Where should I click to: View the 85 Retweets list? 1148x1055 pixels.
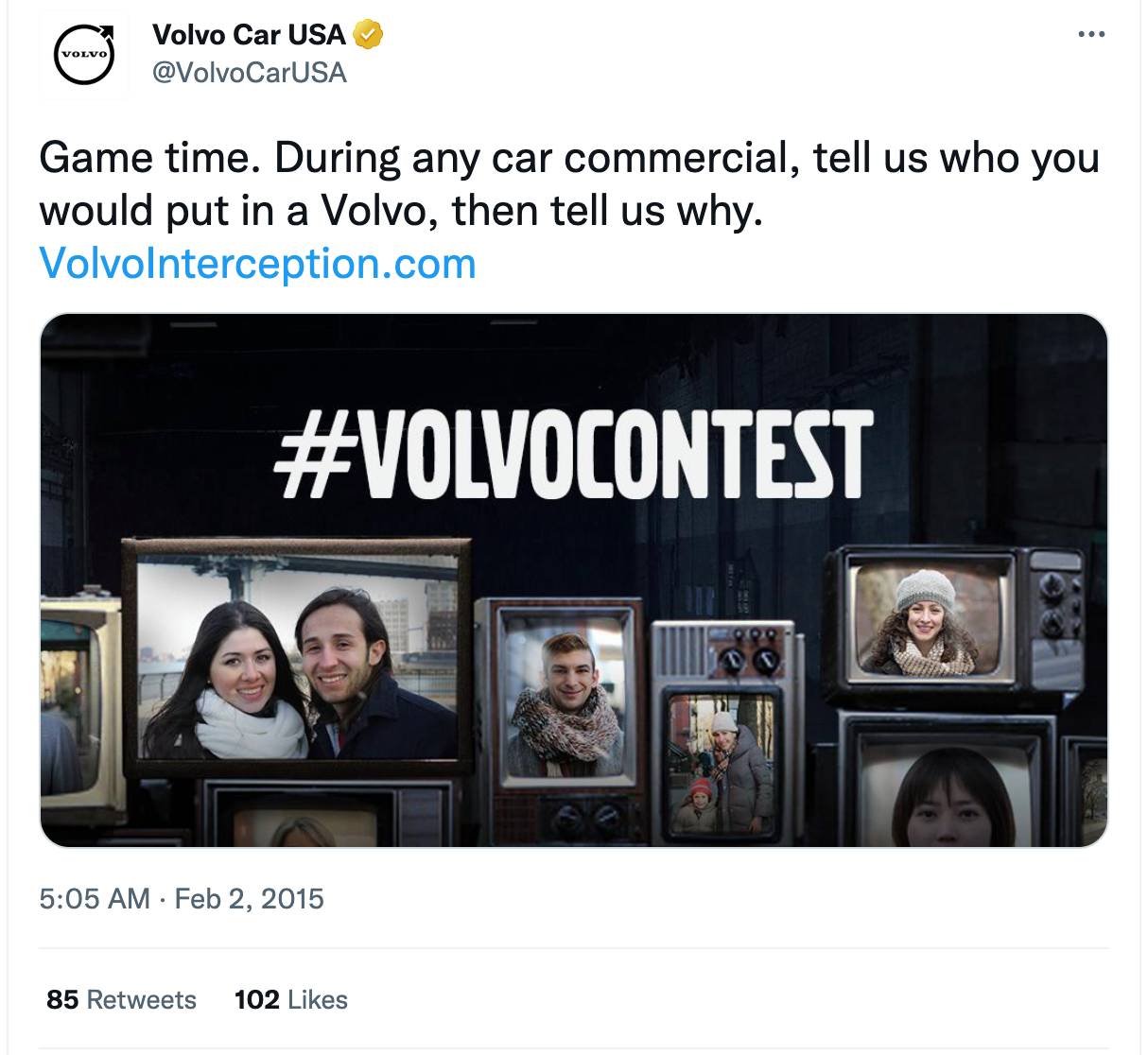click(121, 999)
